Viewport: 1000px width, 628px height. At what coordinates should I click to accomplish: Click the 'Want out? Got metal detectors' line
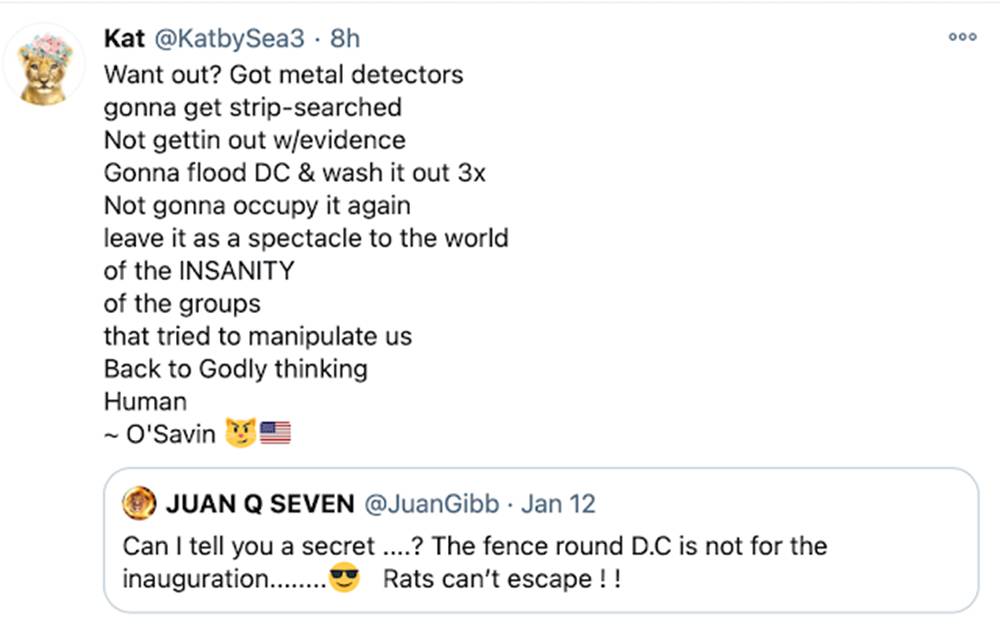click(283, 74)
